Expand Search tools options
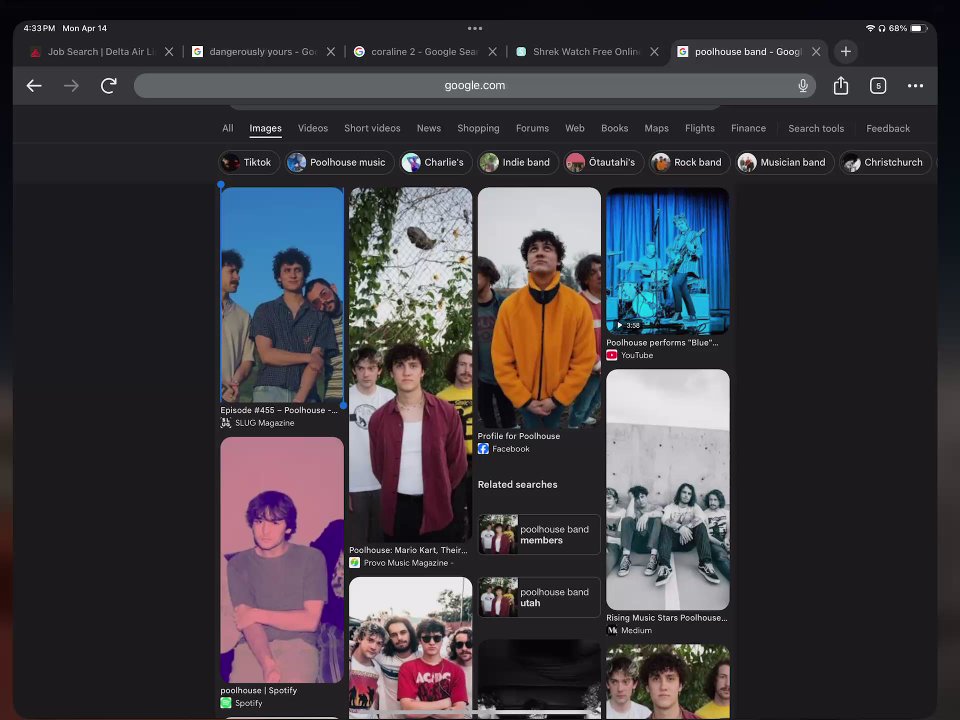The height and width of the screenshot is (720, 960). 816,128
